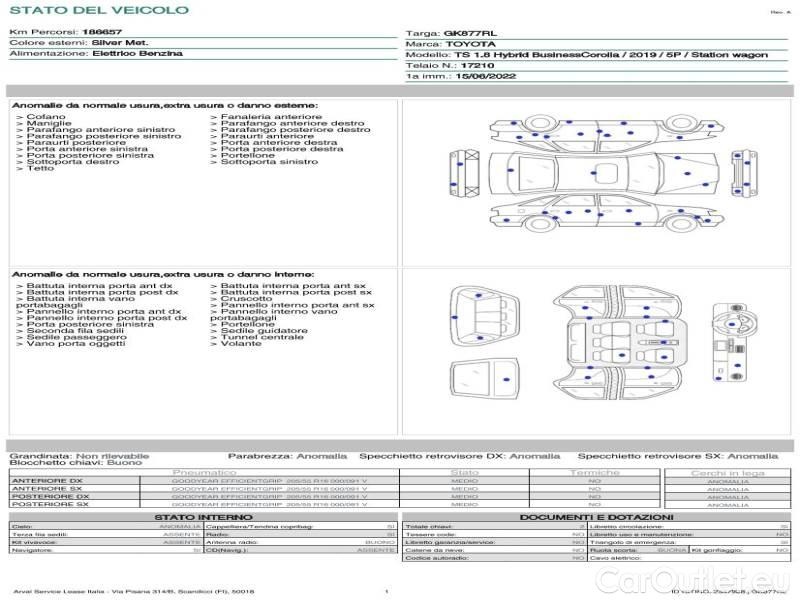Click the upper side-profile car diagram
The image size is (800, 600).
607,131
